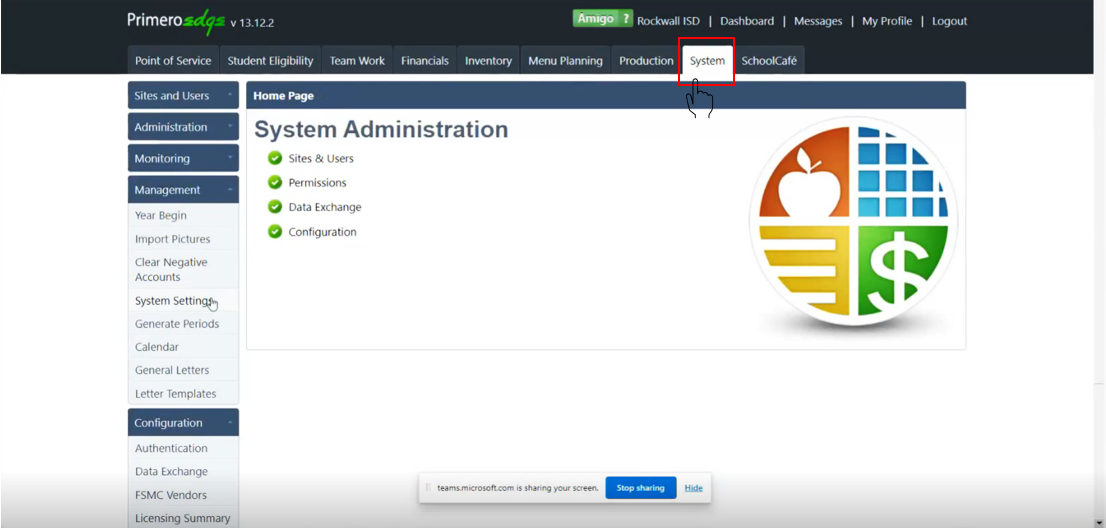1106x528 pixels.
Task: Click the Logout link
Action: [x=949, y=21]
